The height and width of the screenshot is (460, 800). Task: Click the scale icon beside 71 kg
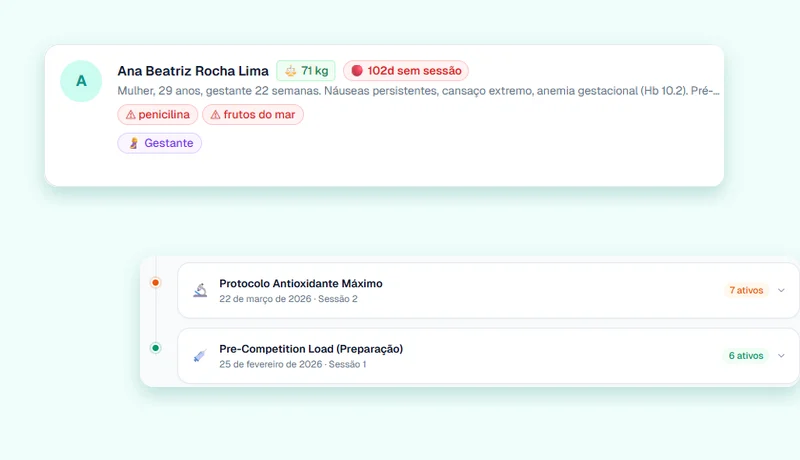[290, 71]
